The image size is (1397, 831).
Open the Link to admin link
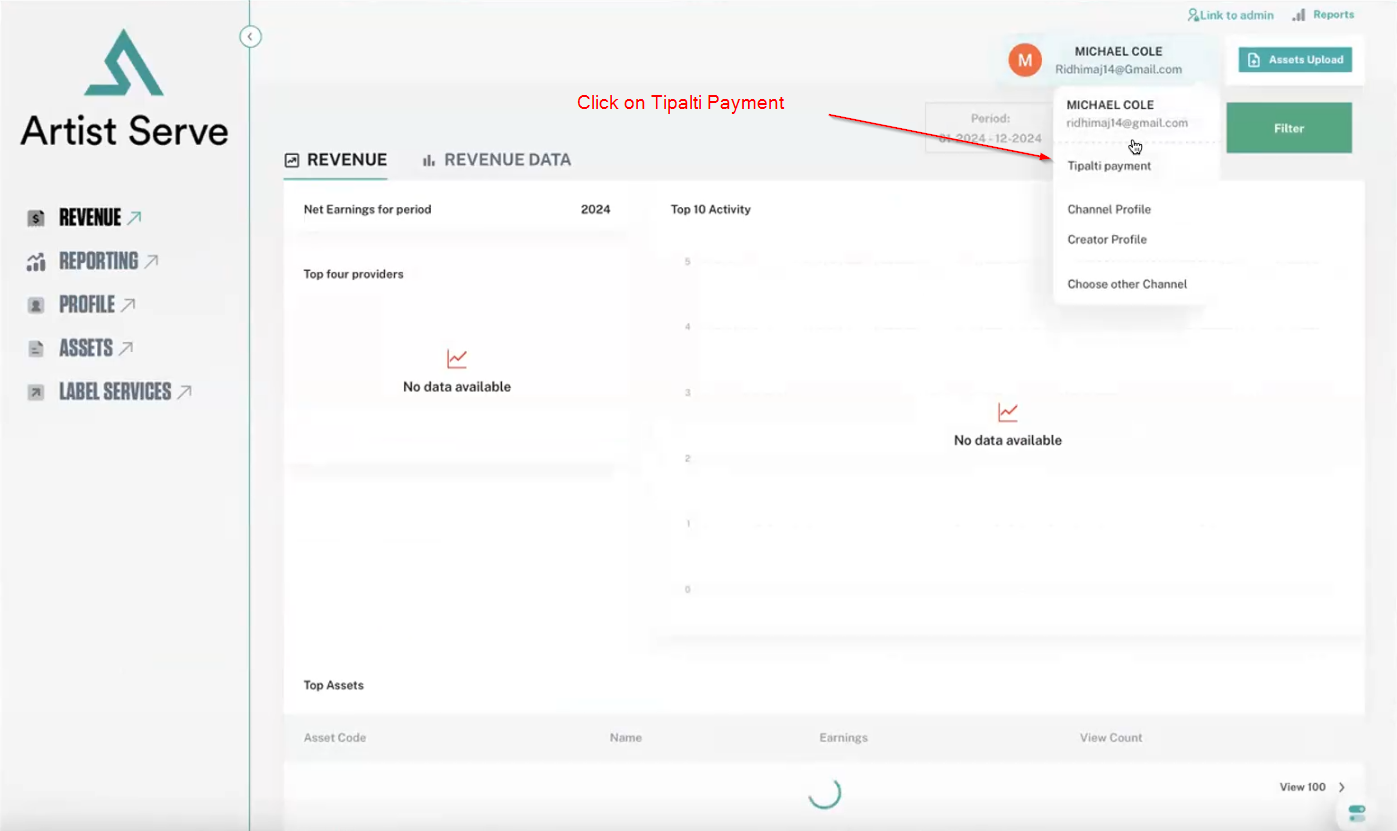tap(1230, 15)
